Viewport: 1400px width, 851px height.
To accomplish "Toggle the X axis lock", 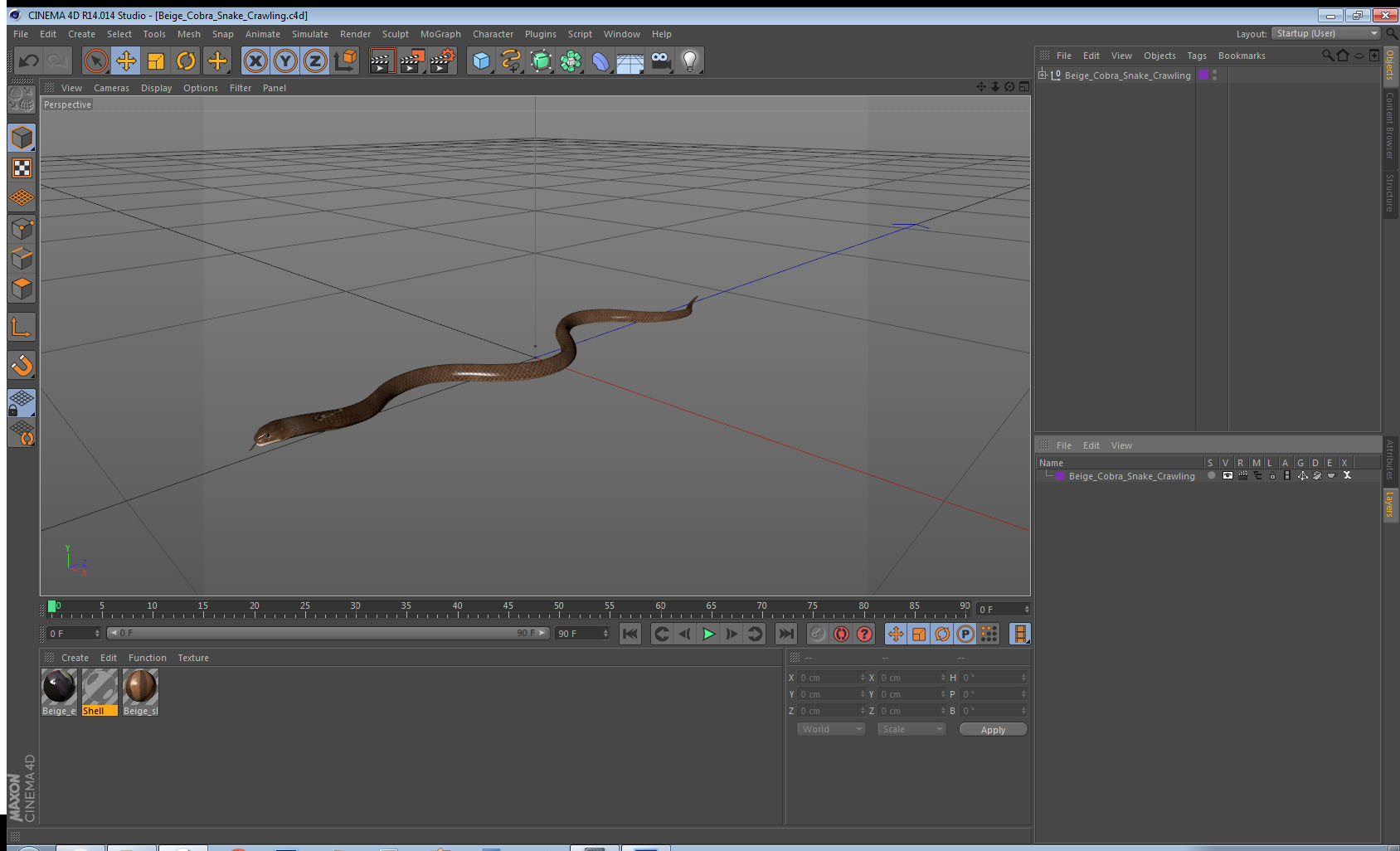I will click(x=255, y=61).
